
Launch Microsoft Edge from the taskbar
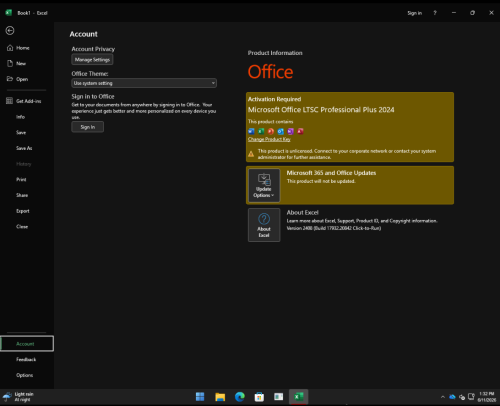click(x=240, y=397)
